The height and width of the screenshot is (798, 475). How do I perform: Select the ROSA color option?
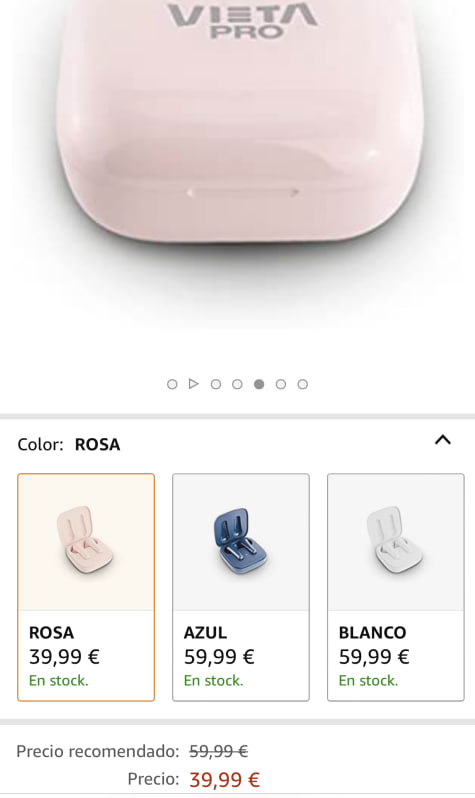click(x=86, y=587)
